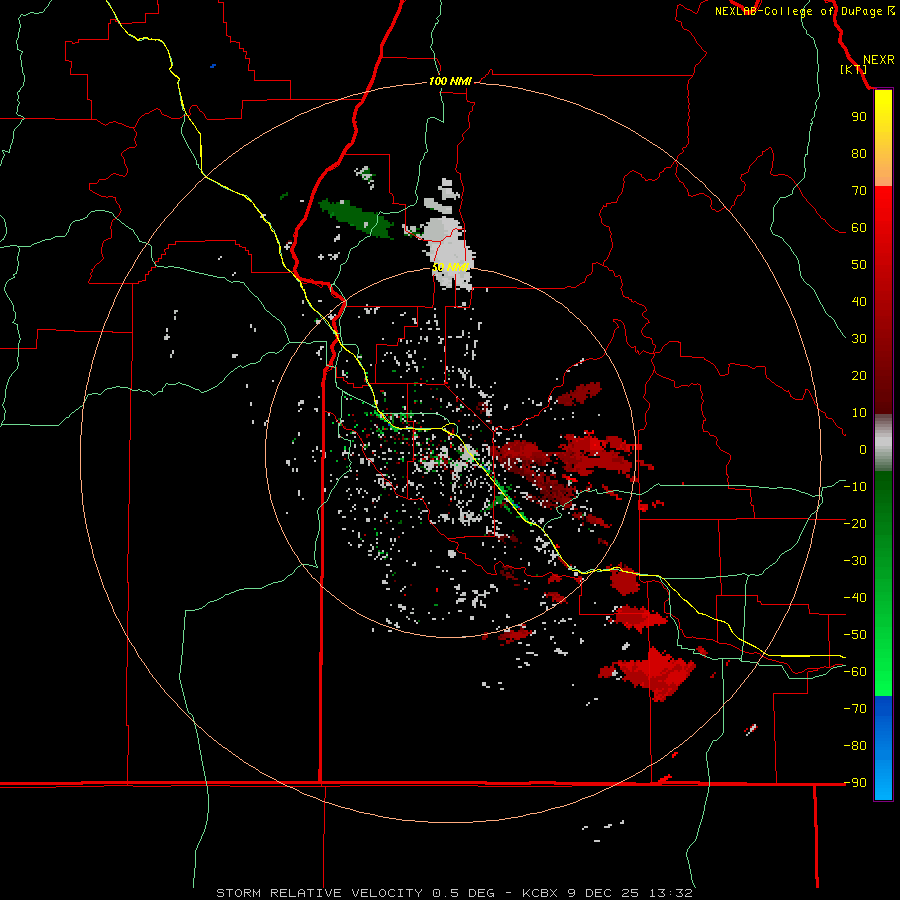
Task: Click the 50 NMI range ring label
Action: (x=450, y=267)
